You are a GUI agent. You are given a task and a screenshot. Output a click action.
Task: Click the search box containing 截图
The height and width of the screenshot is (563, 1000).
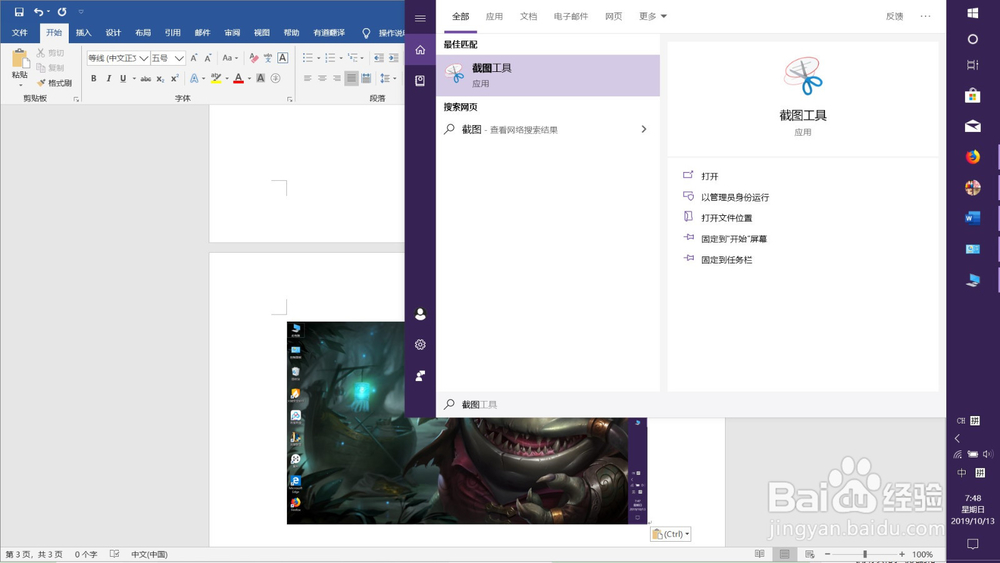tap(691, 404)
